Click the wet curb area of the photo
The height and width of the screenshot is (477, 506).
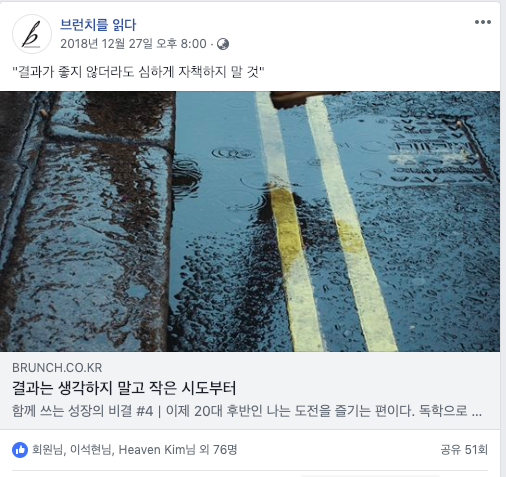click(100, 221)
